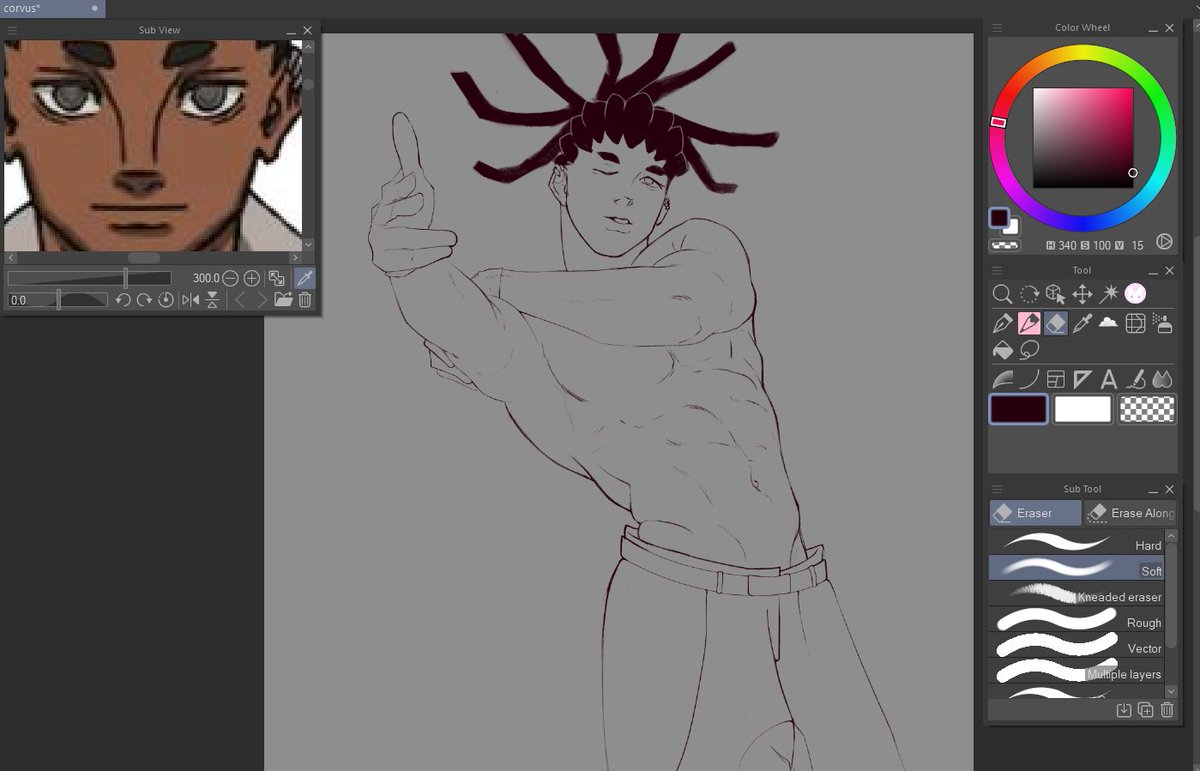
Task: Select the Figure curve tool
Action: coord(1029,379)
